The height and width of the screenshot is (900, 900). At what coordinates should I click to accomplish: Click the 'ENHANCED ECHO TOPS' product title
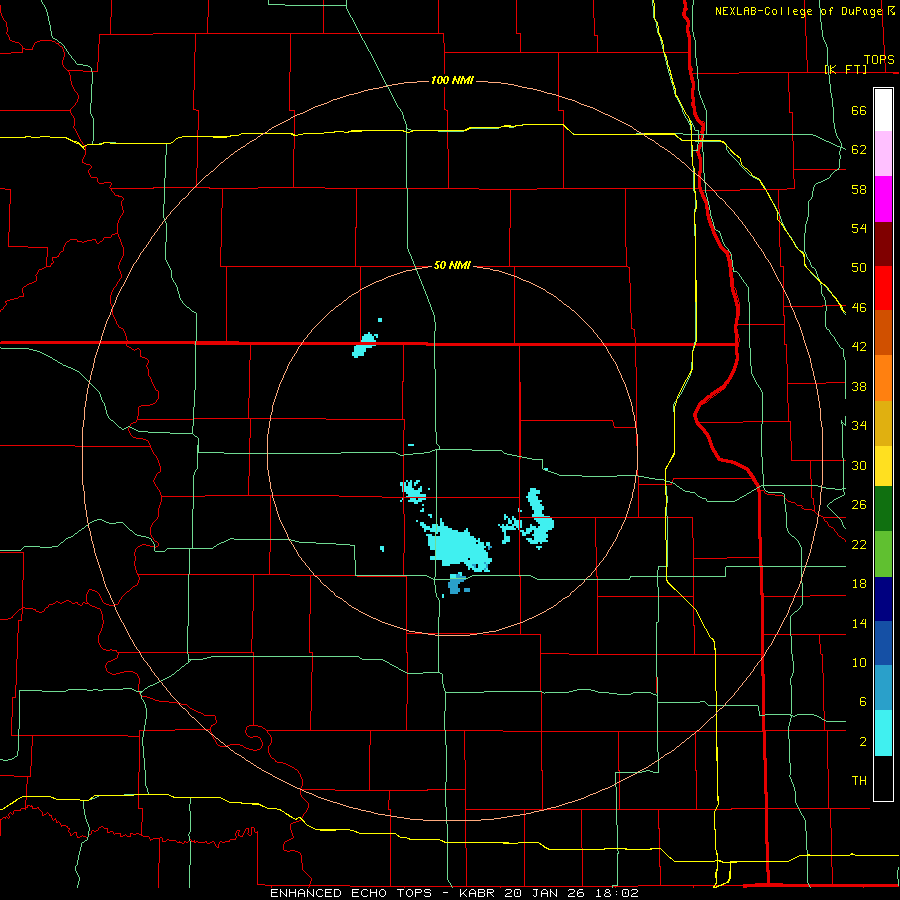[351, 893]
